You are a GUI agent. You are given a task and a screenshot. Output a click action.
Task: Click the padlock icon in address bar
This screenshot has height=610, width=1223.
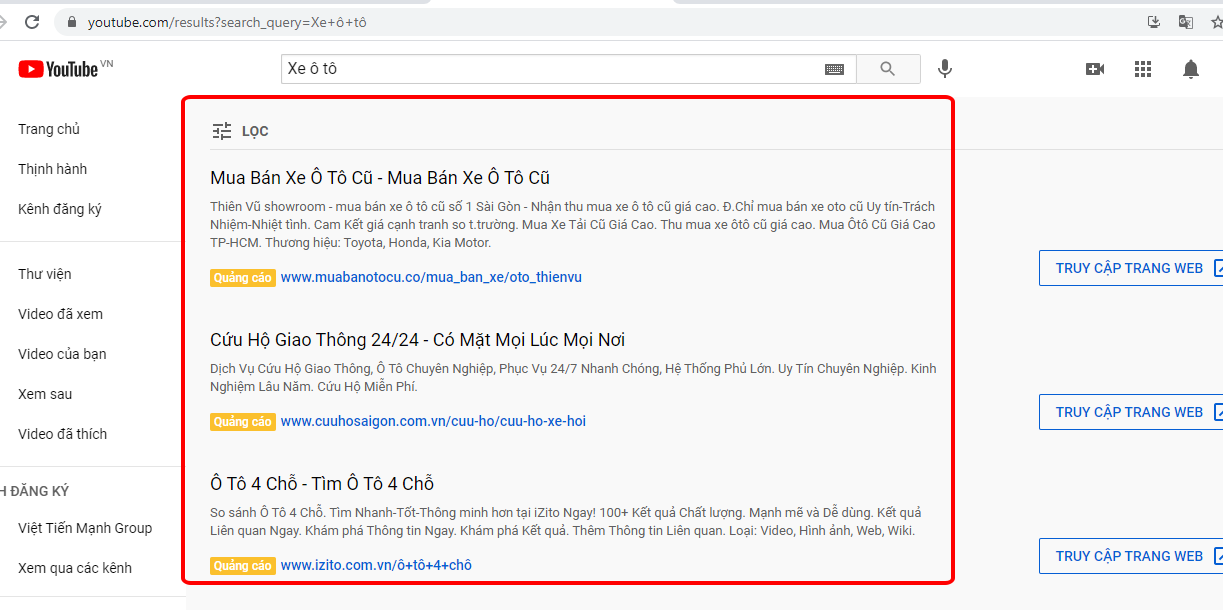(72, 21)
